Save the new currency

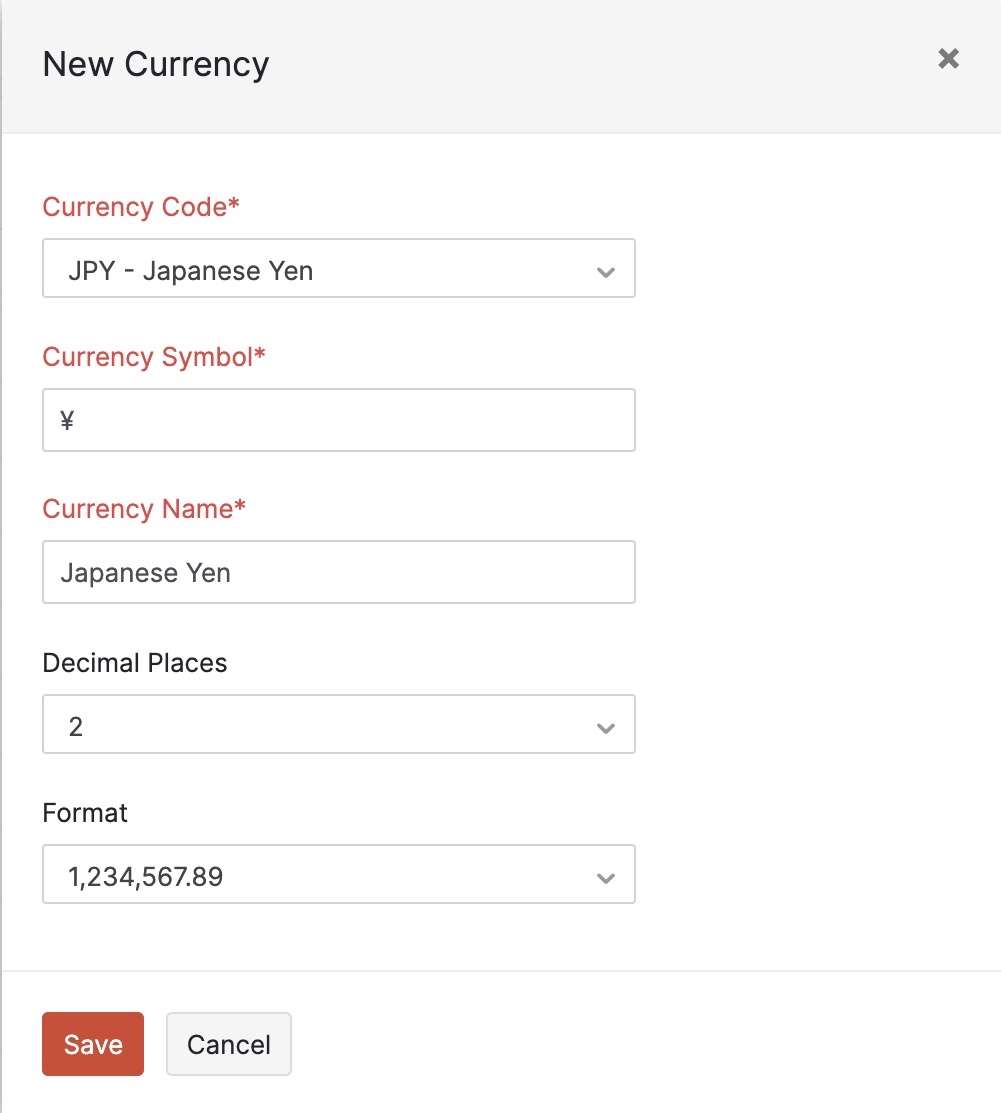[x=92, y=1043]
